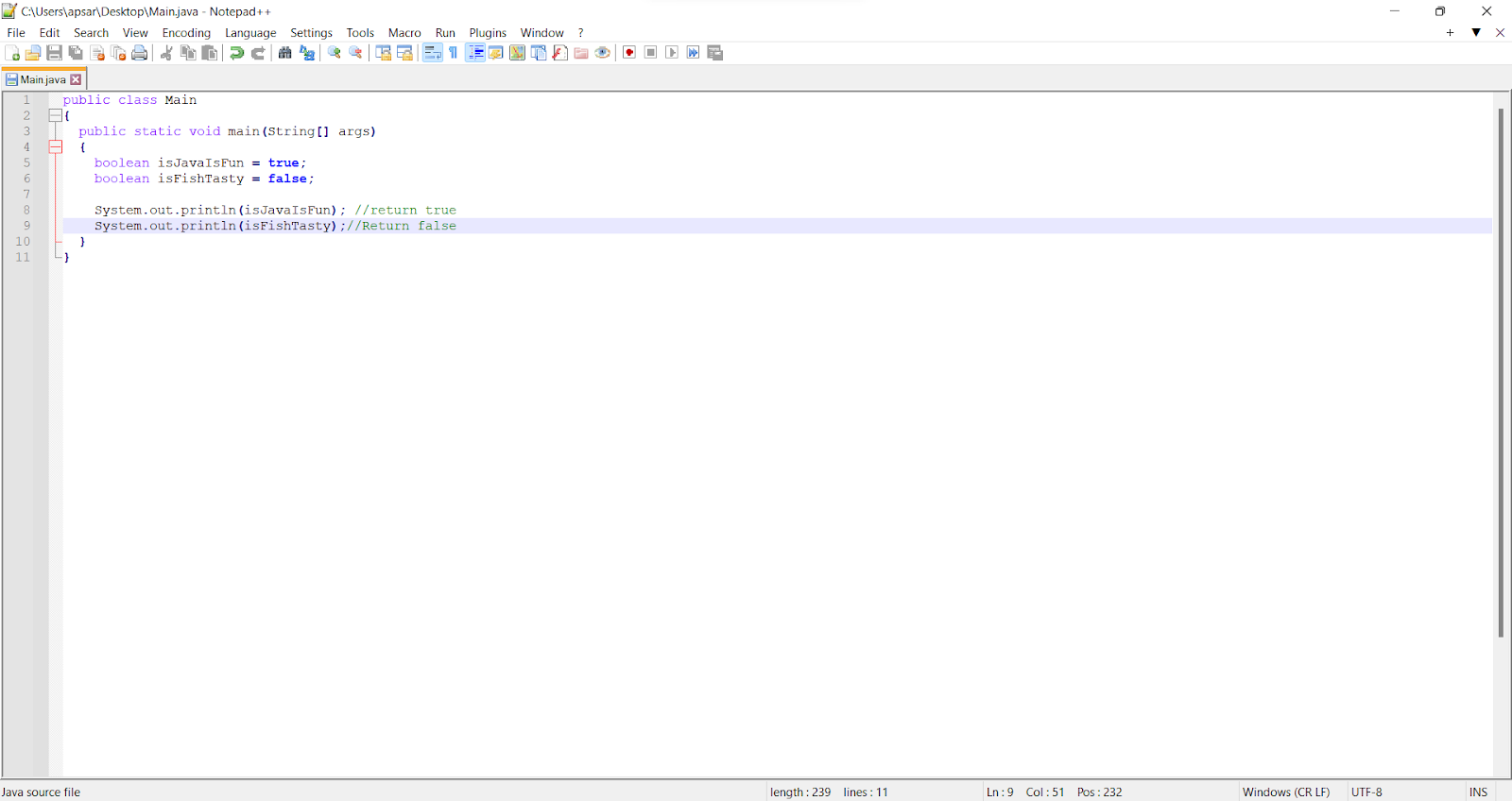Print the document with the printer icon
The image size is (1512, 801).
click(139, 53)
